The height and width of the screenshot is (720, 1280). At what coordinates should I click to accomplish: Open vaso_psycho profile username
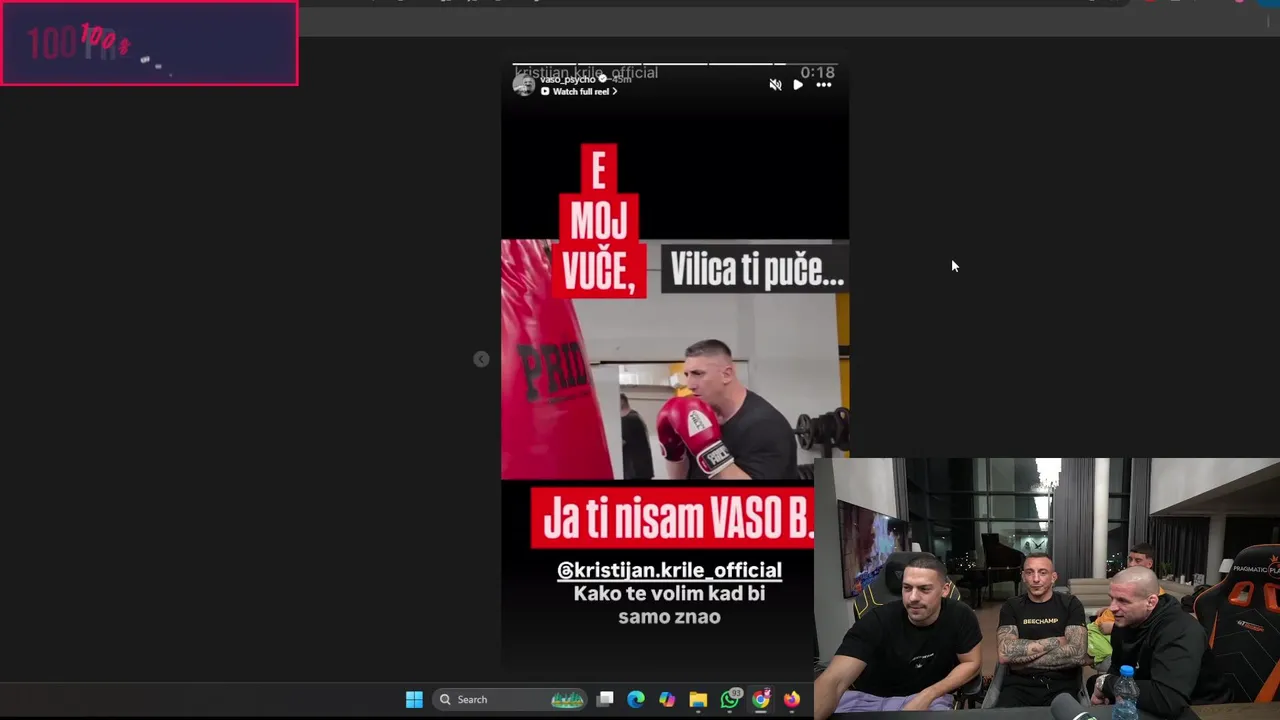click(x=568, y=79)
